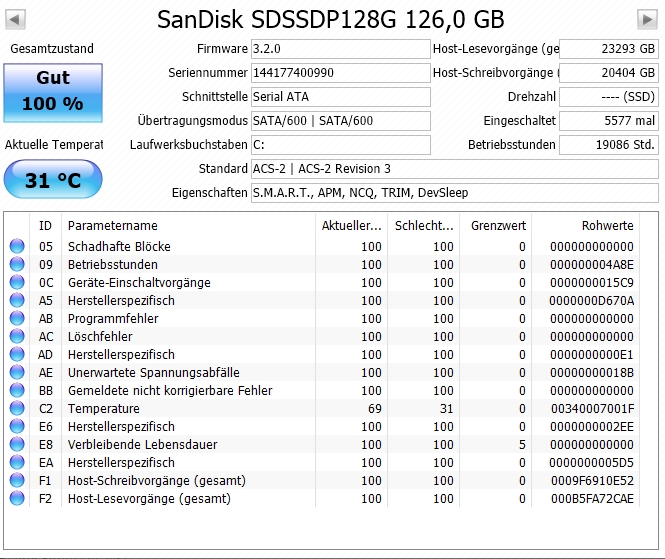Click raw value 0000000005D5
665x559 pixels.
click(592, 463)
